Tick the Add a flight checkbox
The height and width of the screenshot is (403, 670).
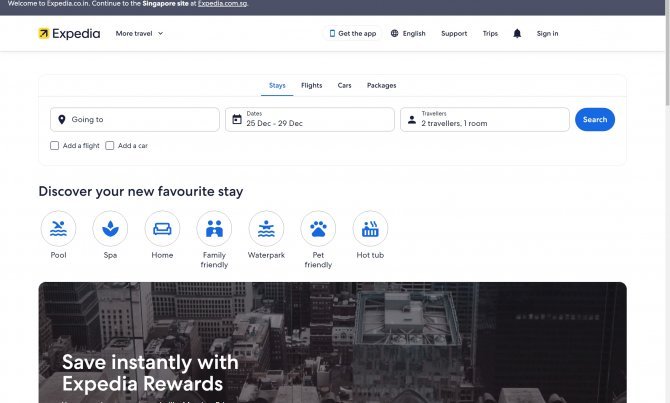coord(54,146)
